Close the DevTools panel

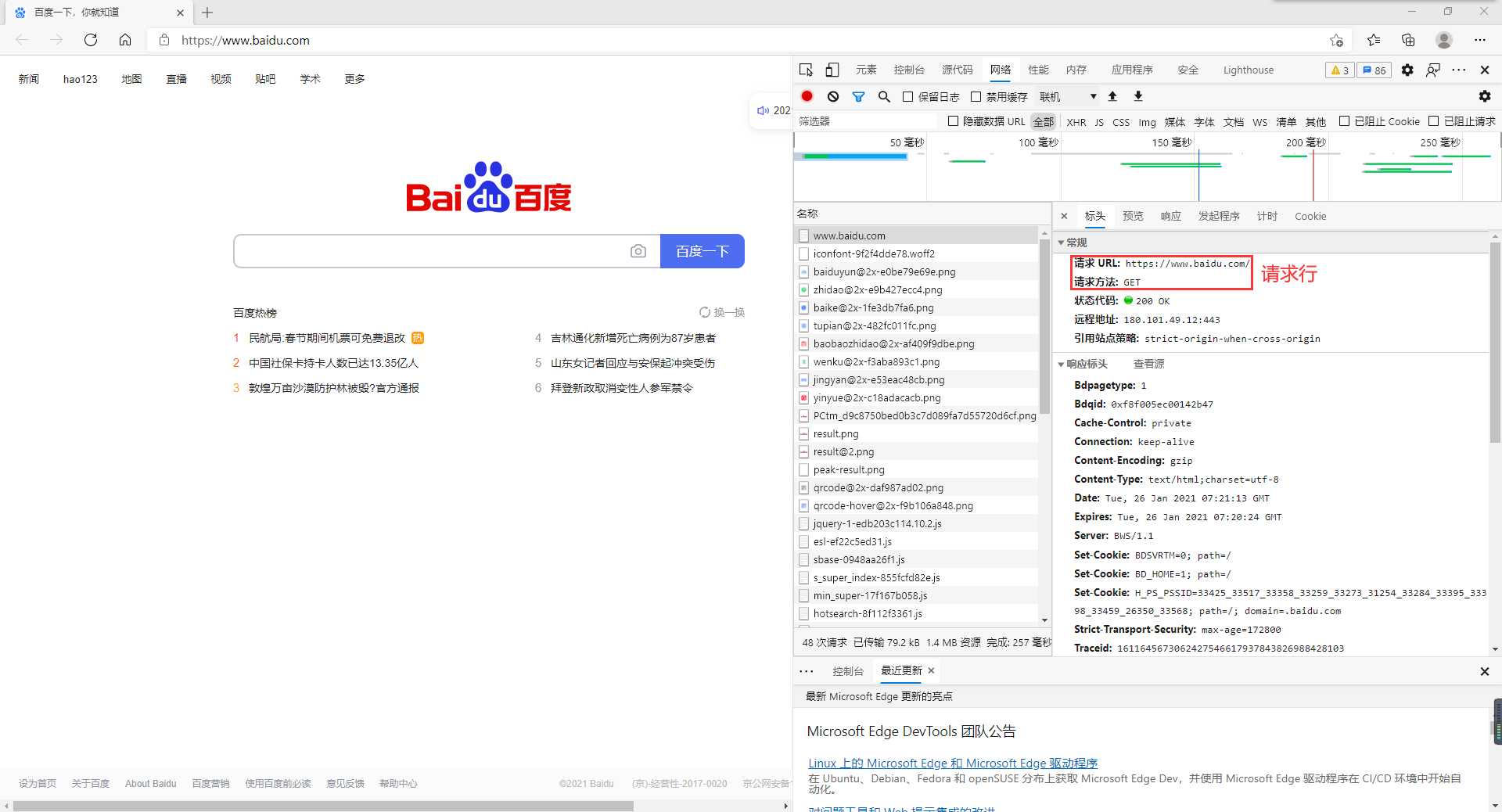pos(1485,70)
